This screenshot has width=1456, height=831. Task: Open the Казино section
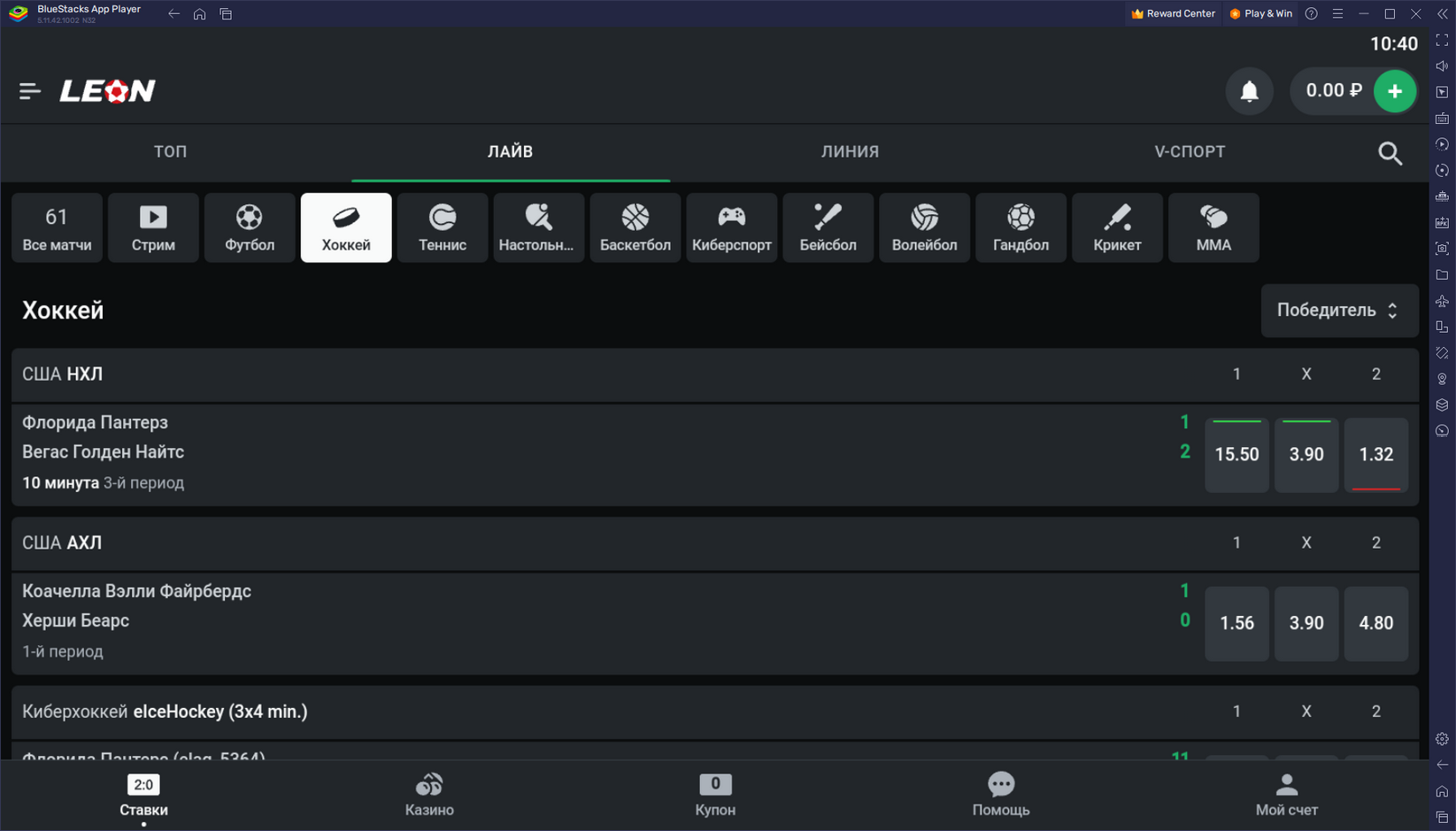(x=429, y=795)
